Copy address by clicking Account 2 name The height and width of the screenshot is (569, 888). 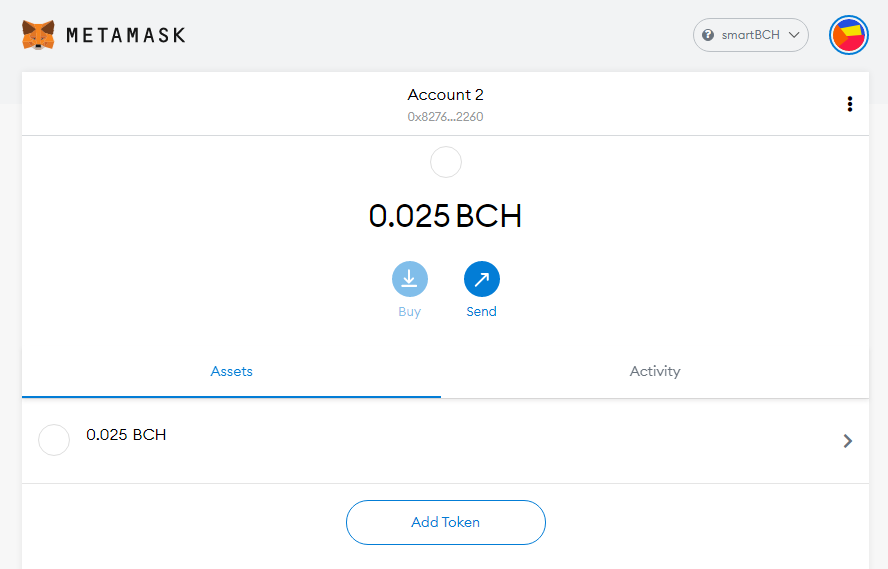point(446,95)
